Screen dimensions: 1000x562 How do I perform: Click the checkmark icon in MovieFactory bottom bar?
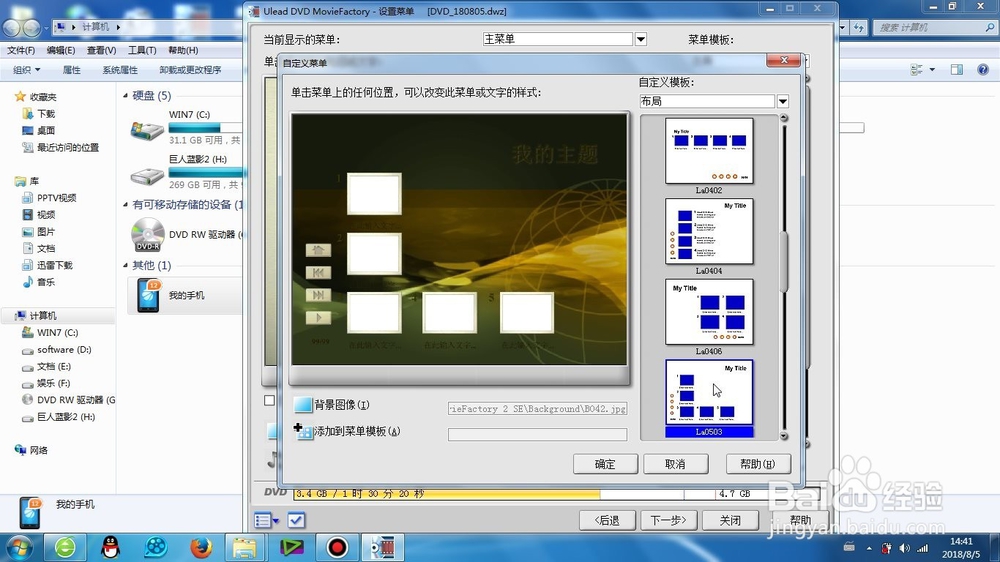296,521
